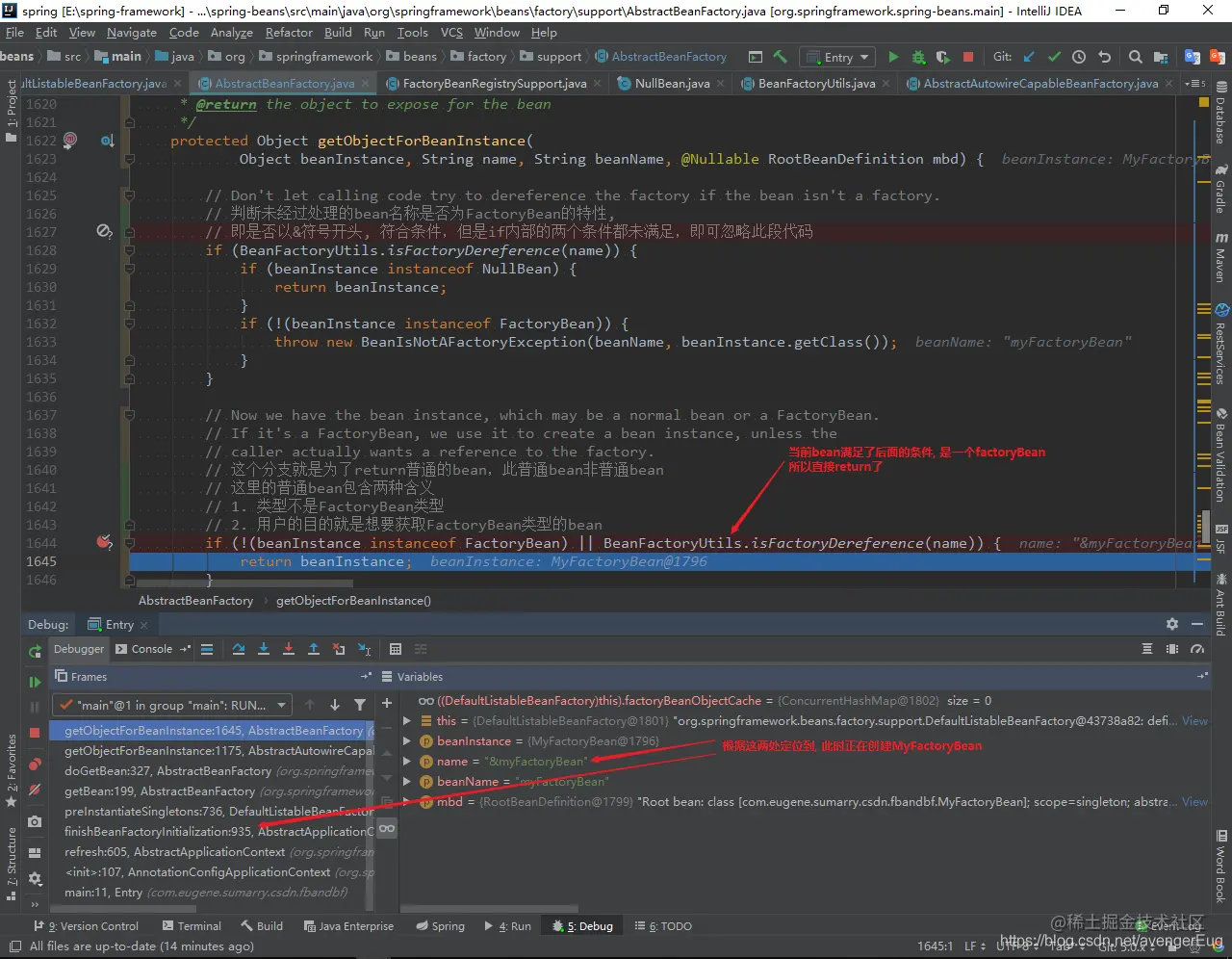This screenshot has width=1232, height=959.
Task: Stop the process via main toolbar red square
Action: tap(968, 57)
